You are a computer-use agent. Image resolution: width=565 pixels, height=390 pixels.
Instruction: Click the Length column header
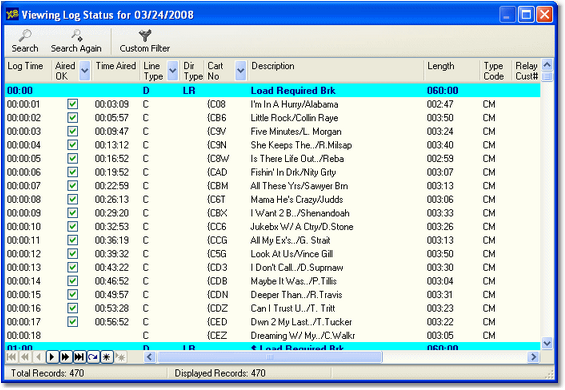click(452, 71)
